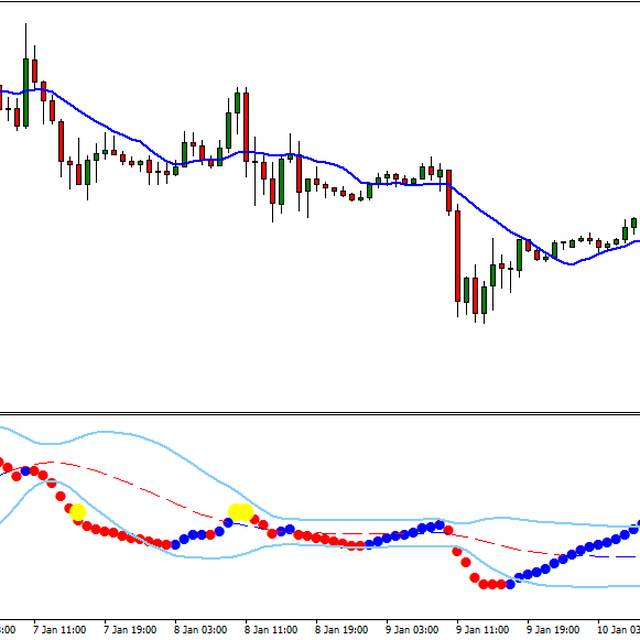Click the "8 Jan 03:00" time axis label
The width and height of the screenshot is (640, 640).
click(x=200, y=630)
